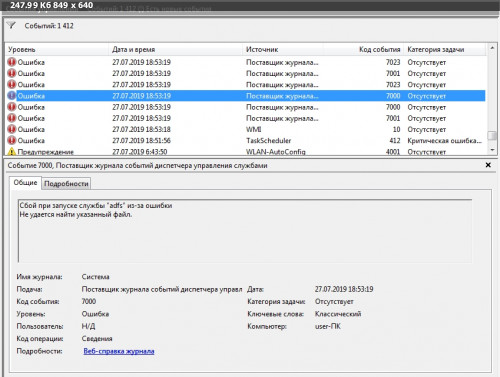
Task: Click inside the adfs error message box
Action: coord(245,231)
